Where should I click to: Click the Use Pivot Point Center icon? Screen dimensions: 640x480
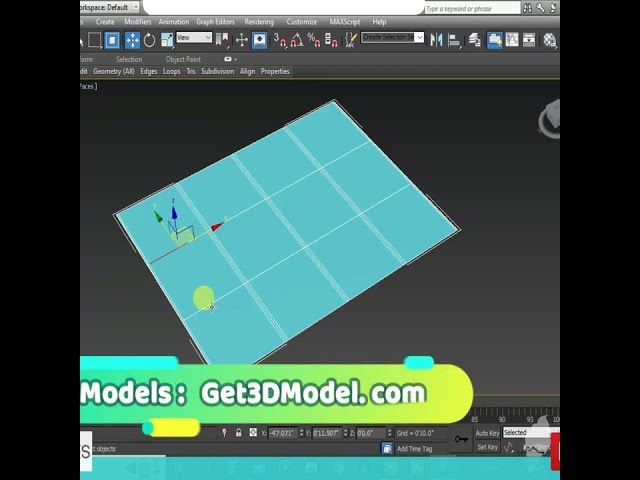pos(222,40)
